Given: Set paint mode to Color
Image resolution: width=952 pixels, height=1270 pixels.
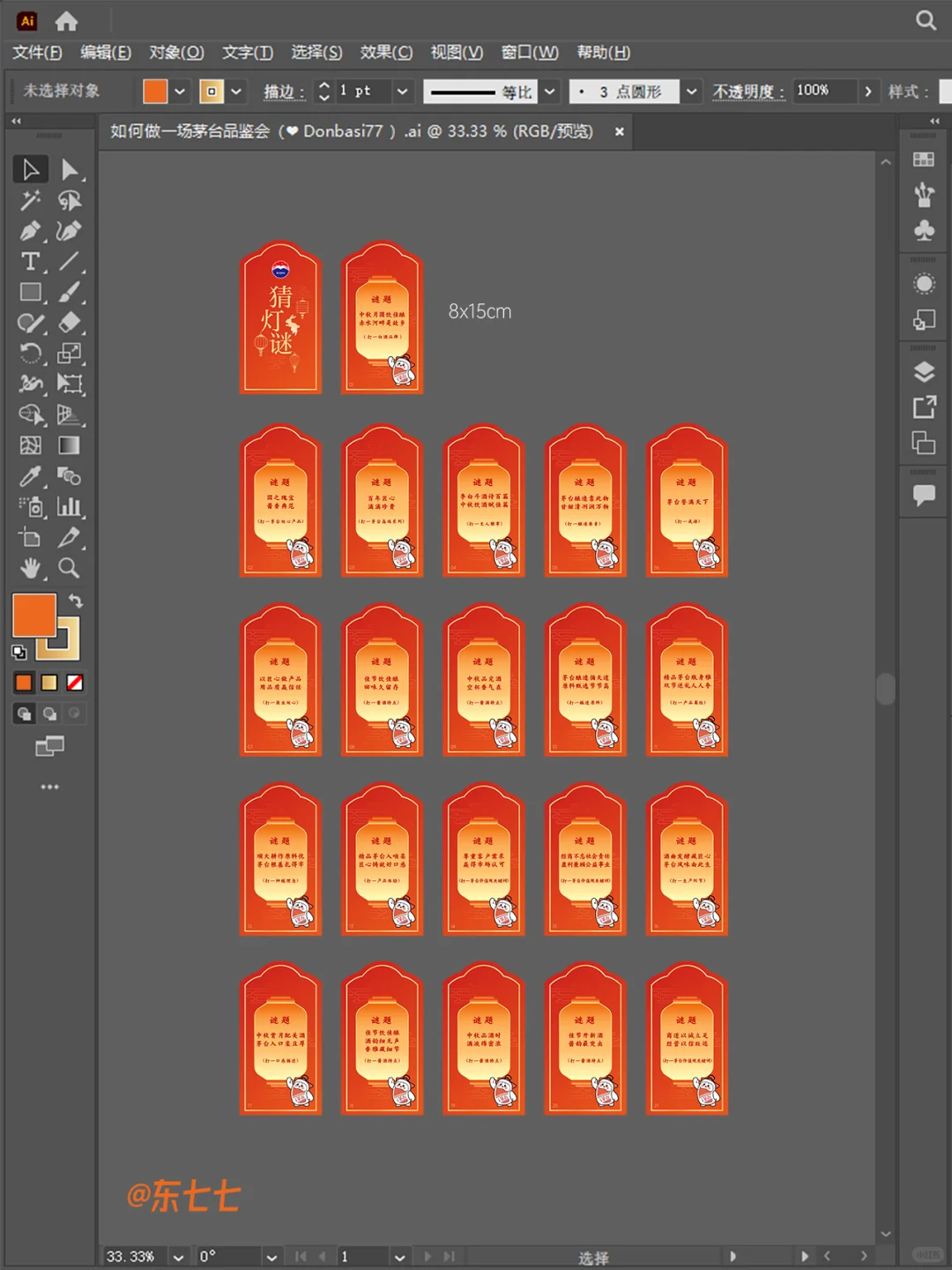Looking at the screenshot, I should (x=24, y=683).
